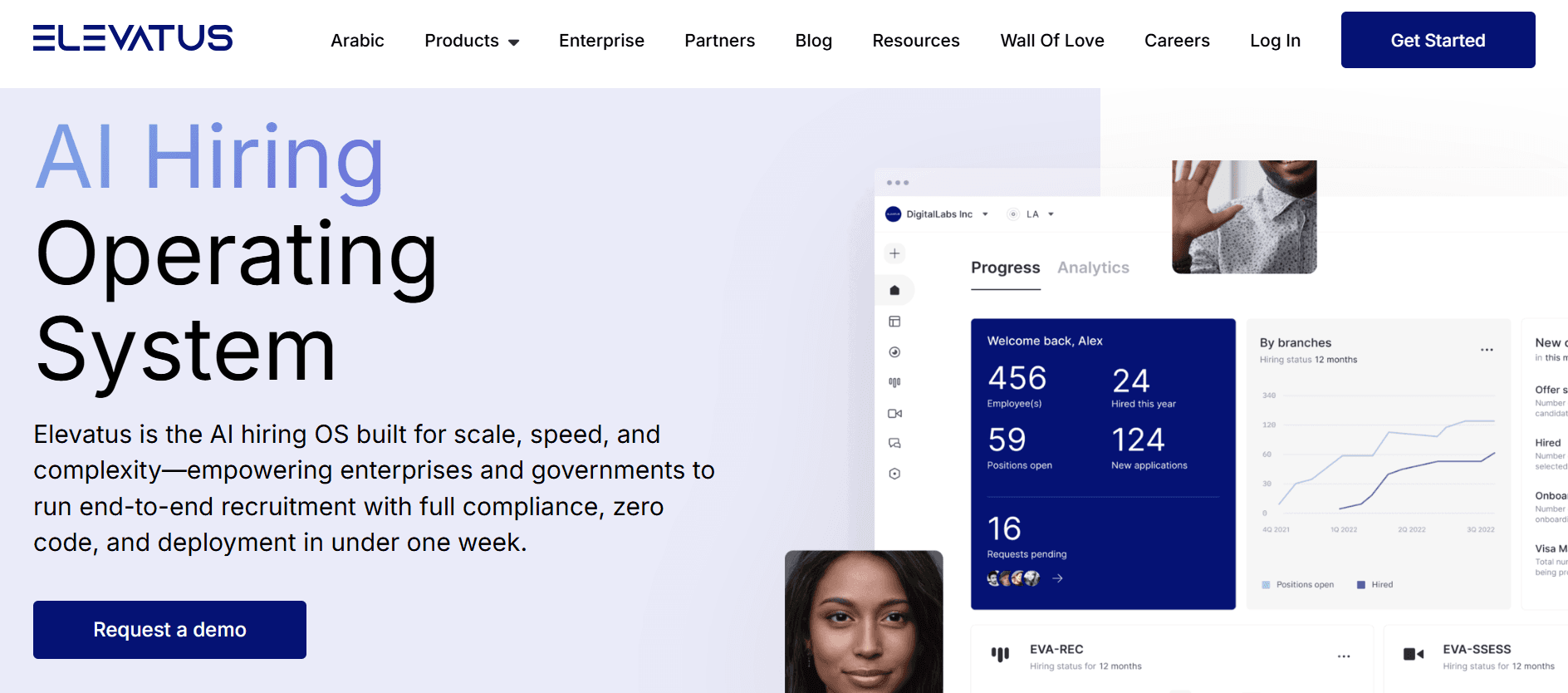Open the EVA-REC card options menu
Screen dimensions: 1568x693
coord(1344,656)
